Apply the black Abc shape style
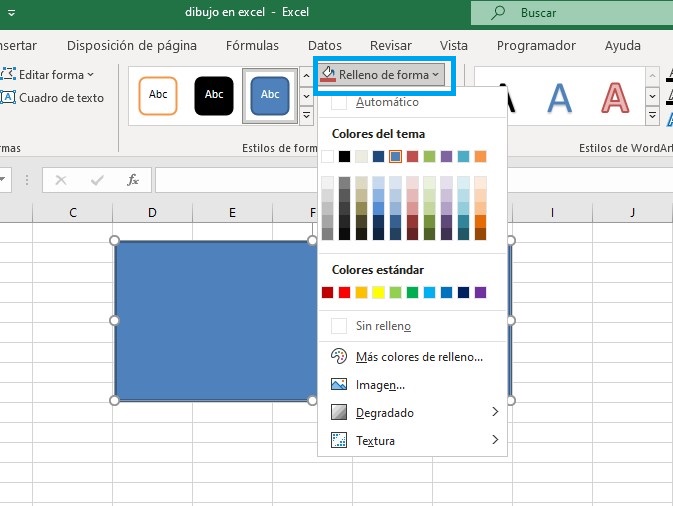 pos(214,95)
